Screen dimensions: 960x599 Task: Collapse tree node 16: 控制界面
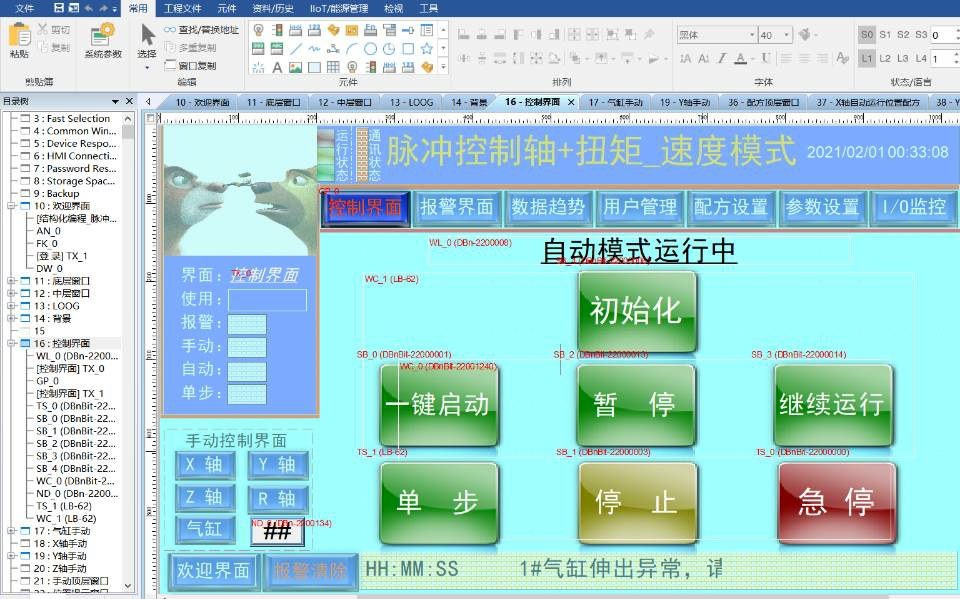pos(12,343)
